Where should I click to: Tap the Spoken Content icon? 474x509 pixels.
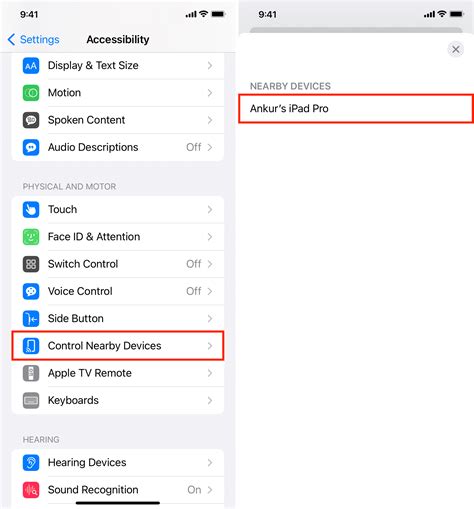click(31, 120)
